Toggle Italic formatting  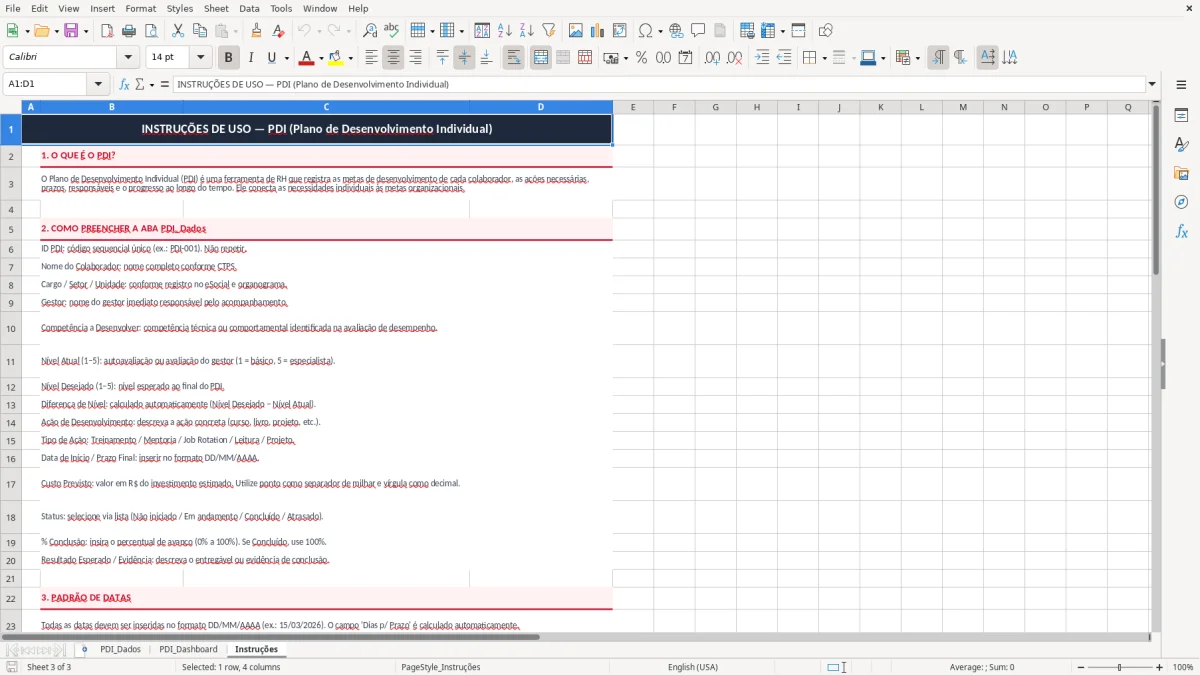click(251, 58)
